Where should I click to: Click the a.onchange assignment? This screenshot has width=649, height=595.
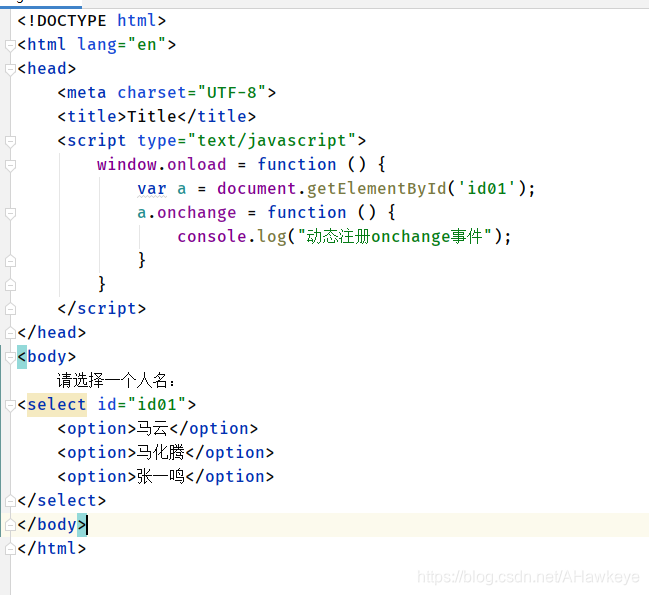point(267,213)
